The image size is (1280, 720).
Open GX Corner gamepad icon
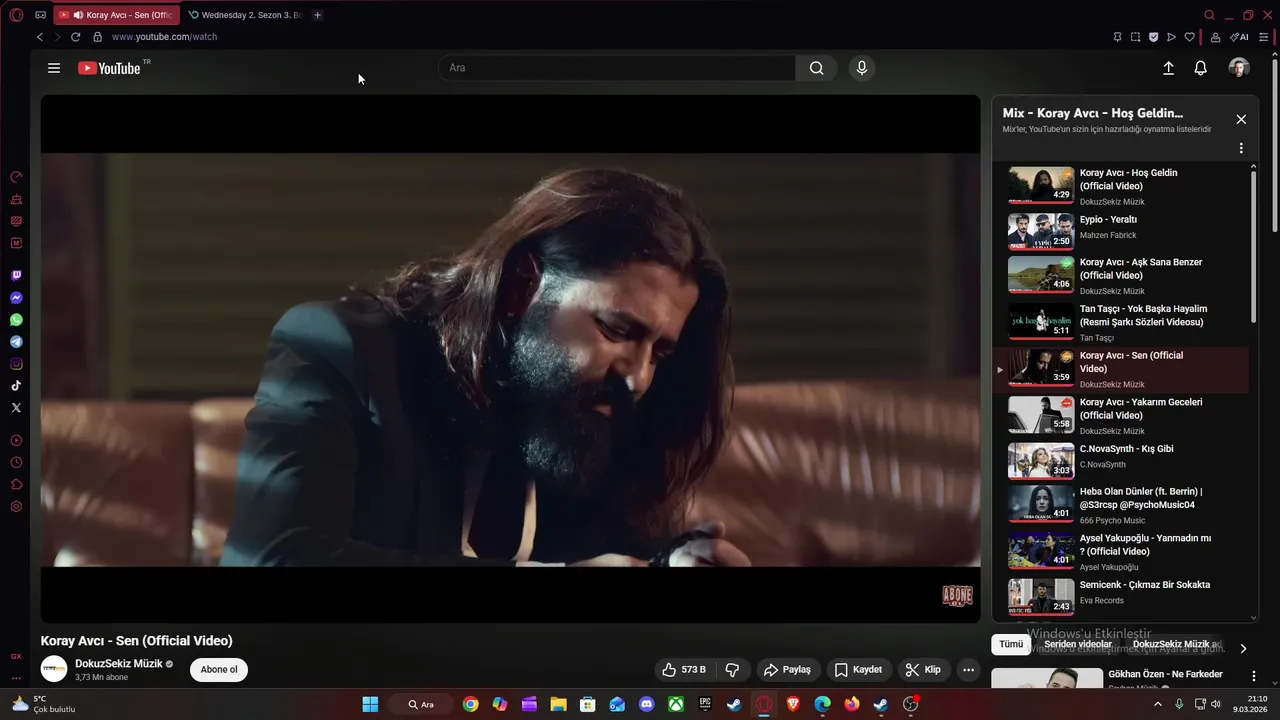pyautogui.click(x=40, y=15)
